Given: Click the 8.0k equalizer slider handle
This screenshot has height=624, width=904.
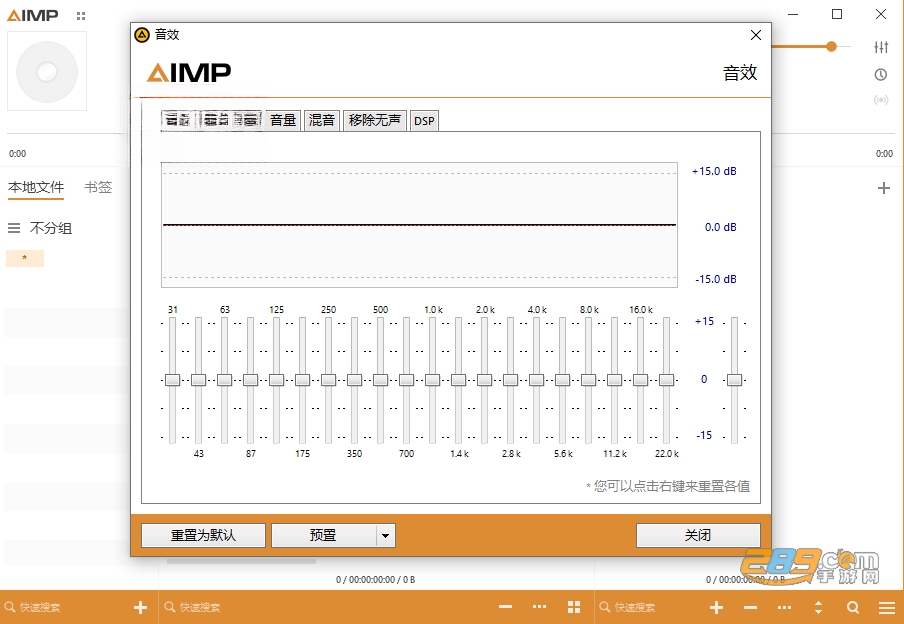Looking at the screenshot, I should coord(588,380).
